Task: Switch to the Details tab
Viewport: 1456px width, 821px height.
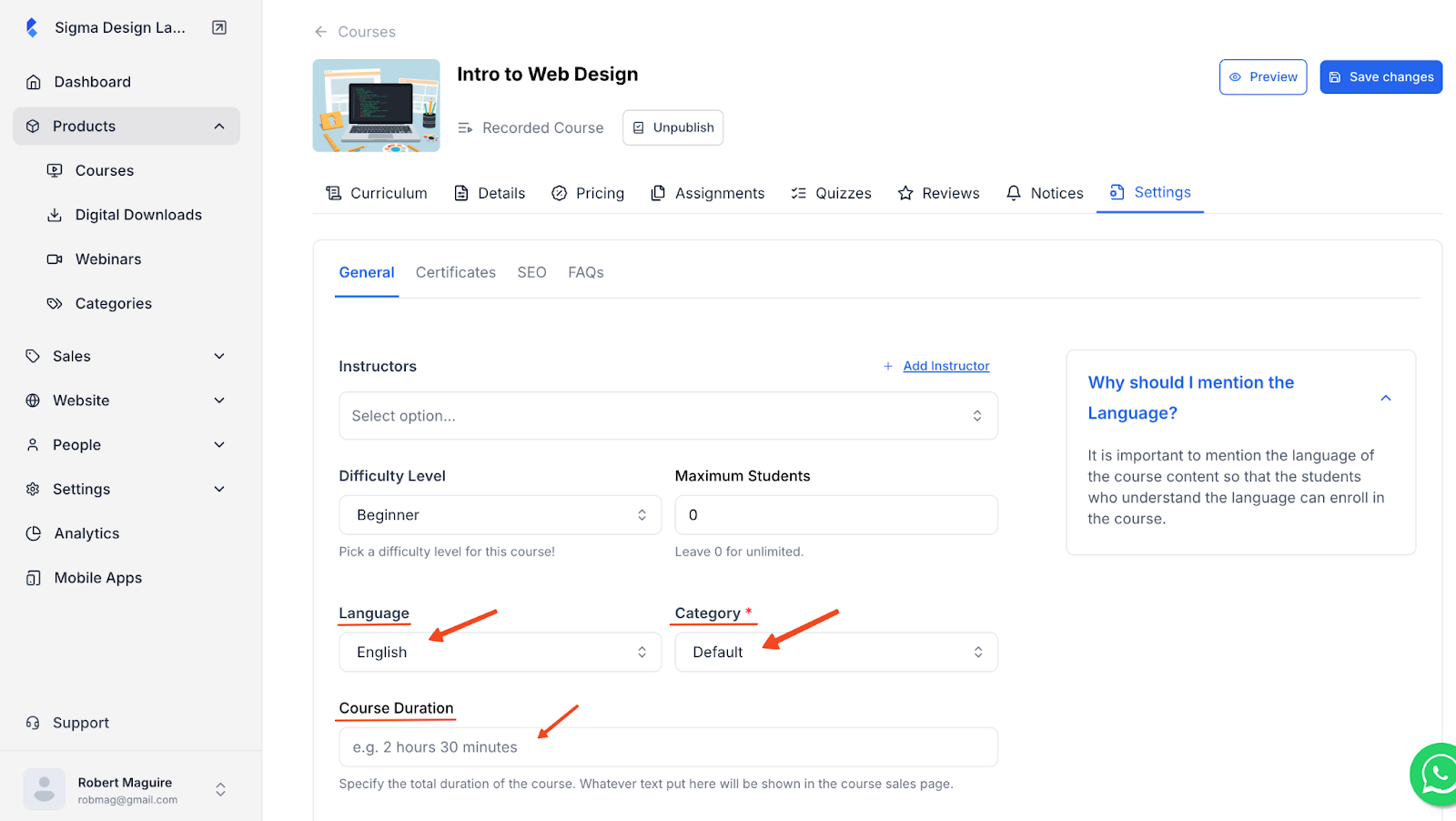Action: click(x=490, y=193)
